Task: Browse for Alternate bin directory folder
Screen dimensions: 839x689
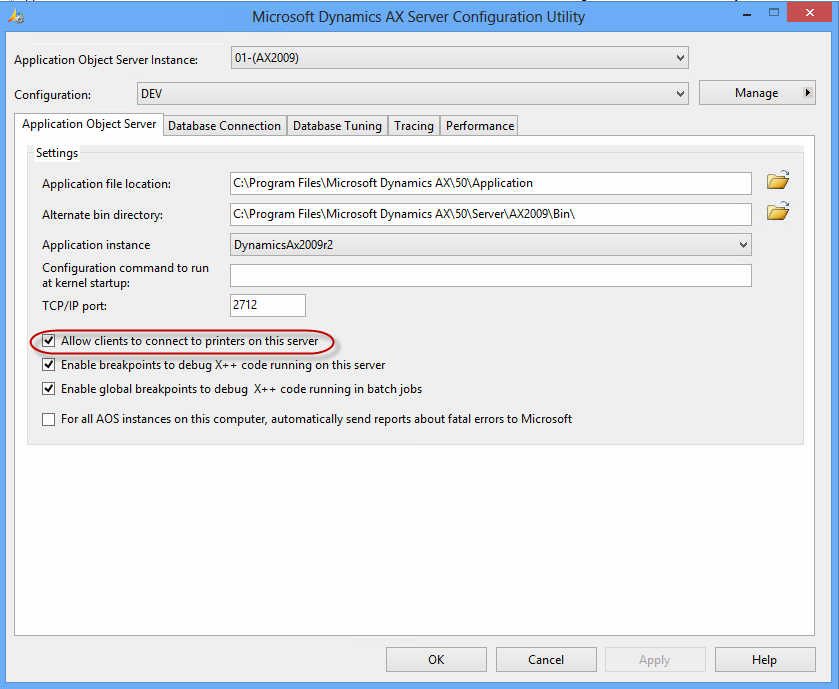Action: pos(777,212)
